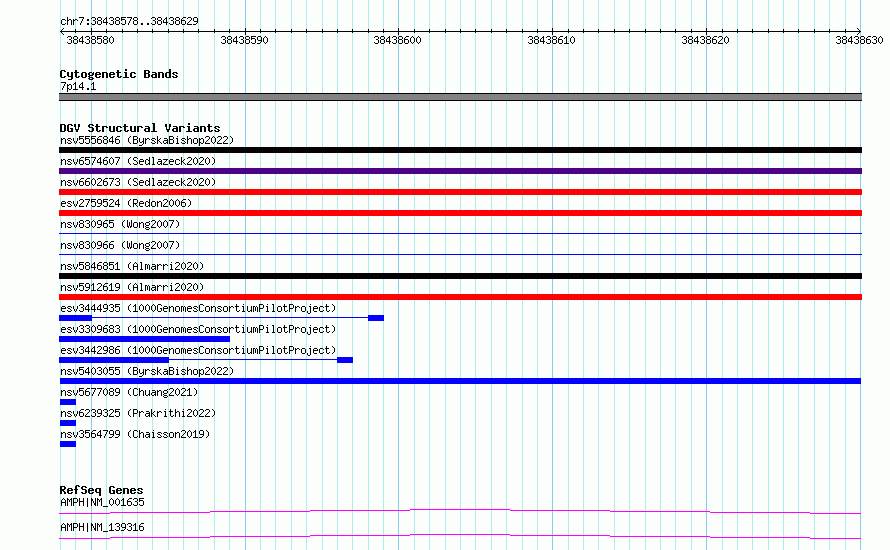
Task: Click ruler tick label 38438600
Action: coord(397,40)
